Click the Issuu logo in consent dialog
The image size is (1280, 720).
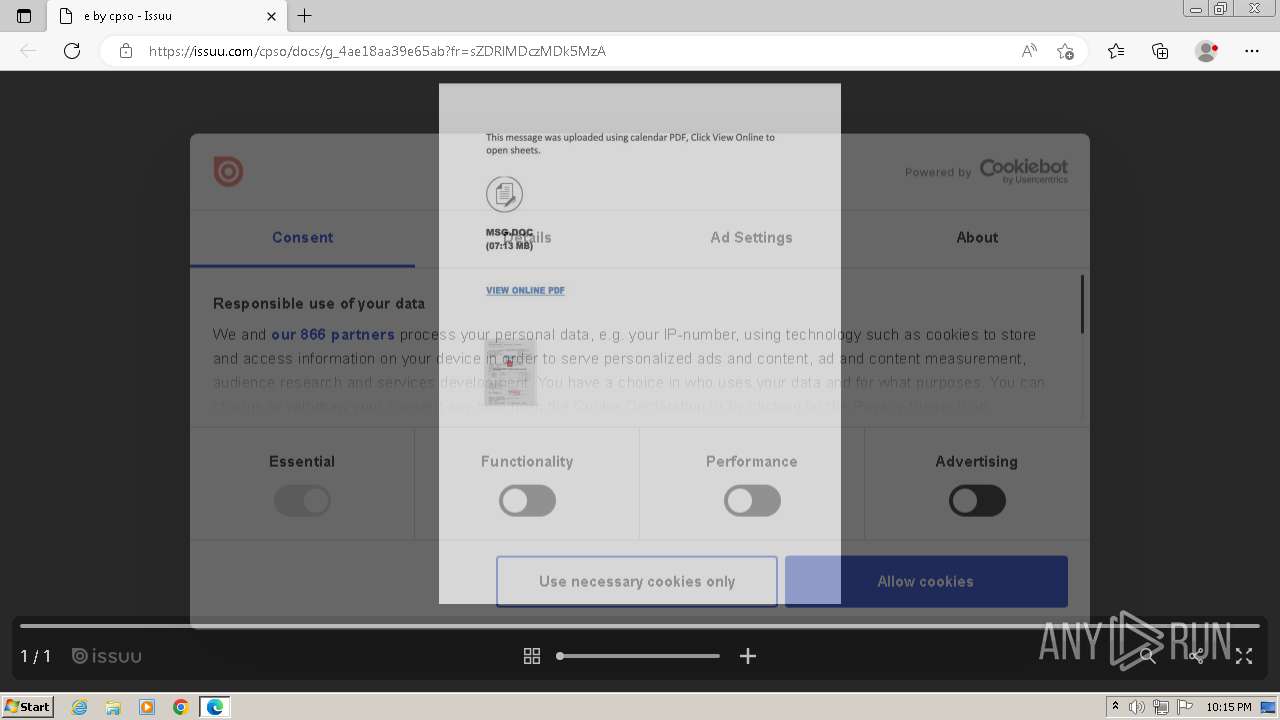point(228,171)
